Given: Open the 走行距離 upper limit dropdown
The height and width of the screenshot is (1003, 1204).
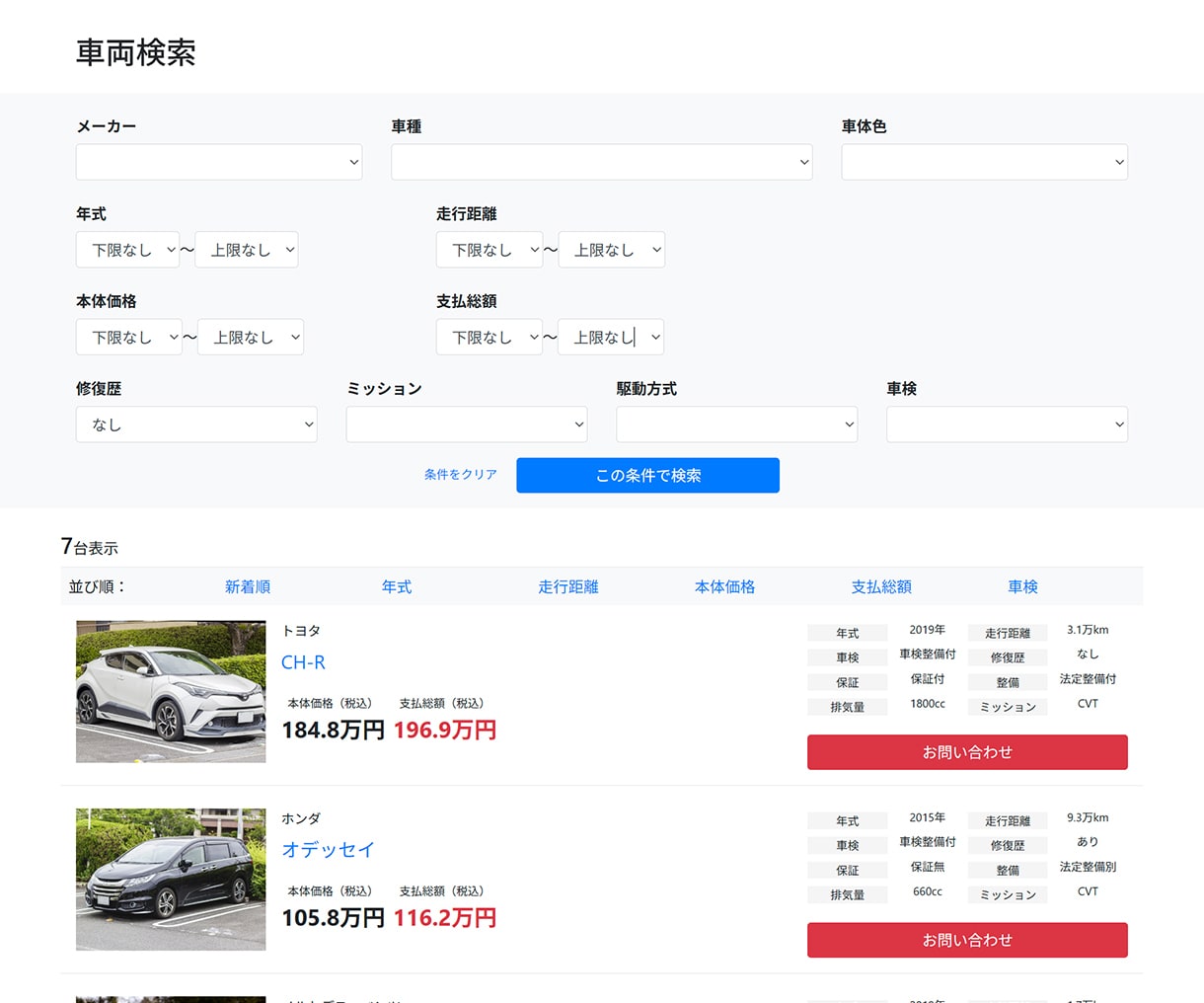Looking at the screenshot, I should pyautogui.click(x=612, y=250).
